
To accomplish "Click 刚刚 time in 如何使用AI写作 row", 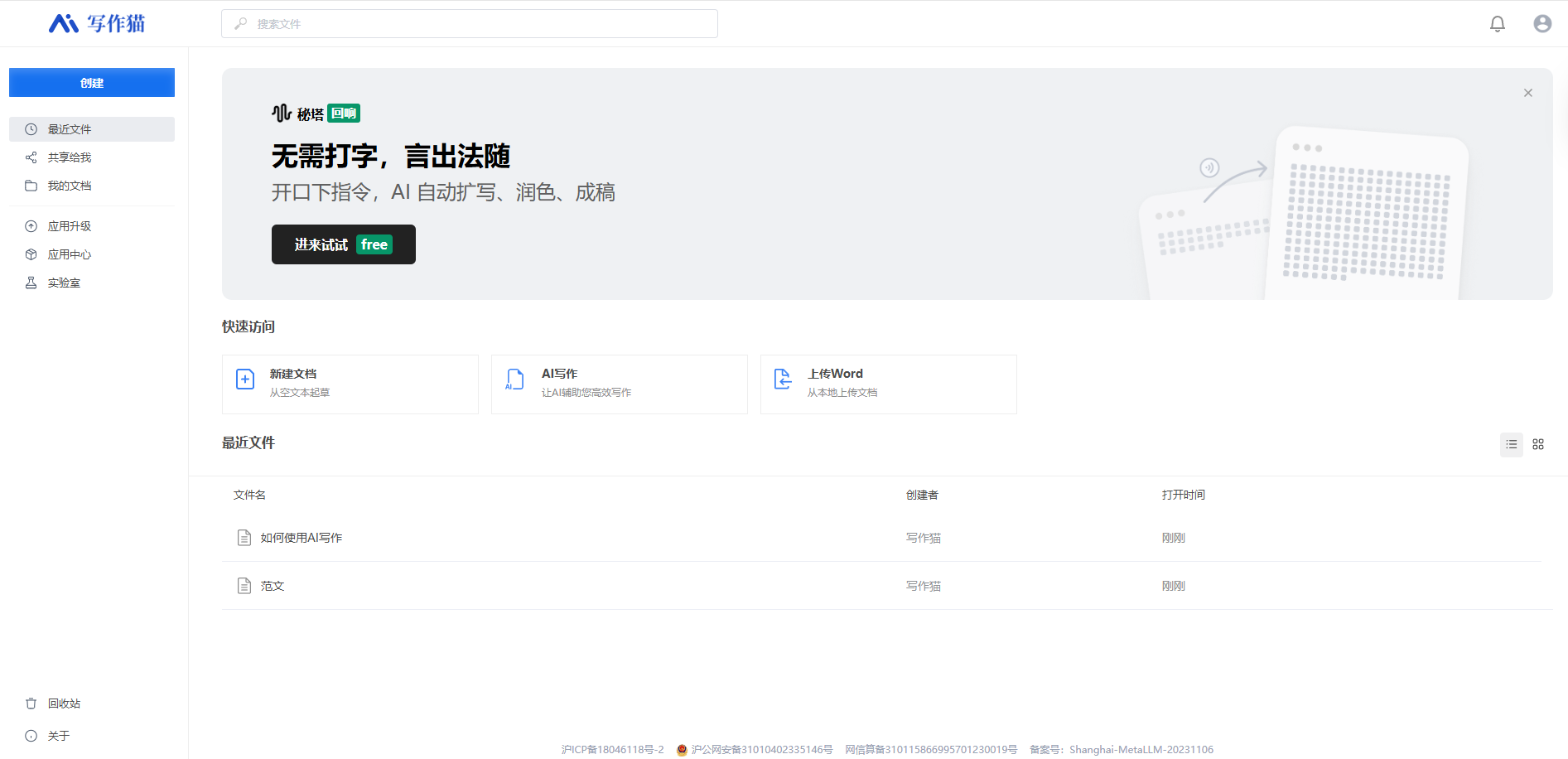I will point(1174,538).
